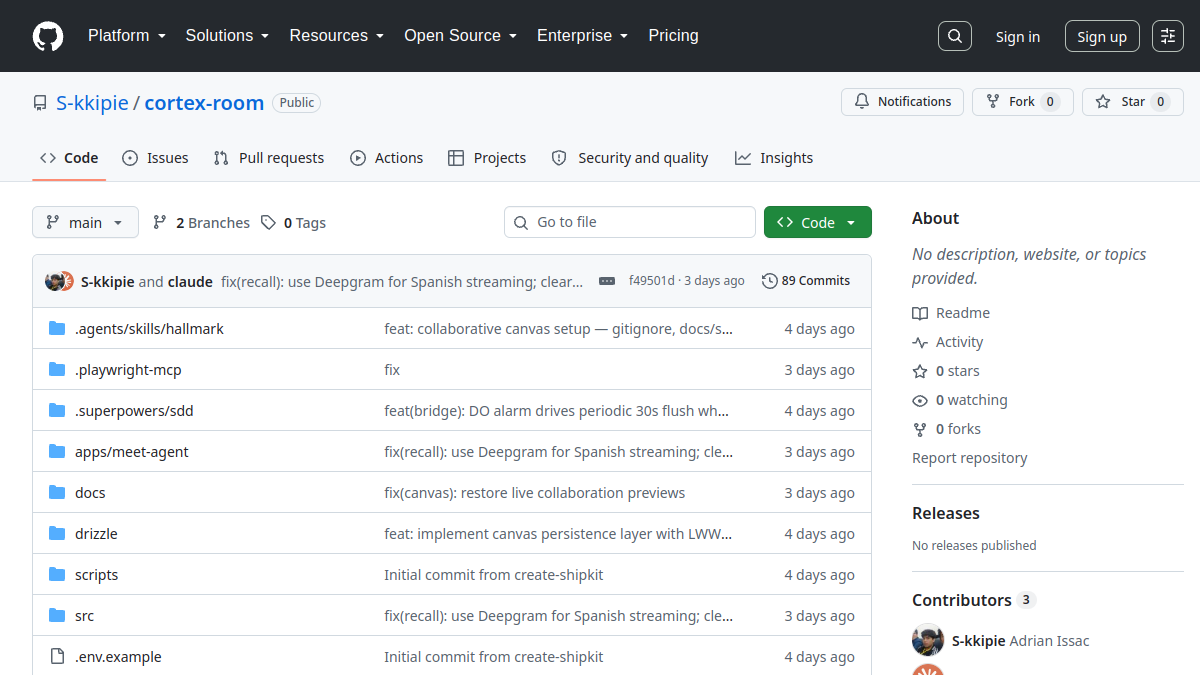Viewport: 1200px width, 675px height.
Task: Click the file icon beside .env.example
Action: tap(57, 657)
